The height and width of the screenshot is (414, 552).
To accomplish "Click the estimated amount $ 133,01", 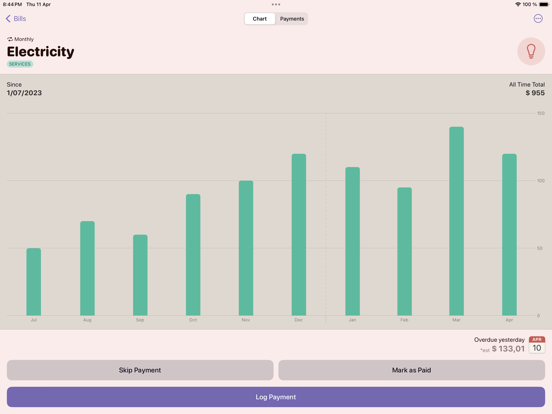I will coord(508,349).
